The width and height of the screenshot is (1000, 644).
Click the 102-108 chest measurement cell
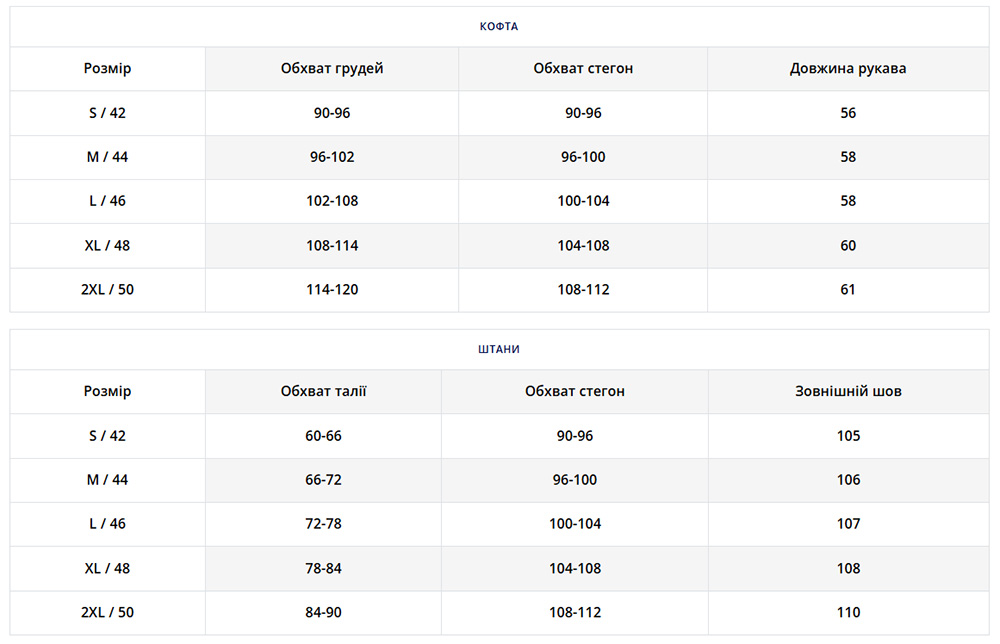[x=332, y=201]
